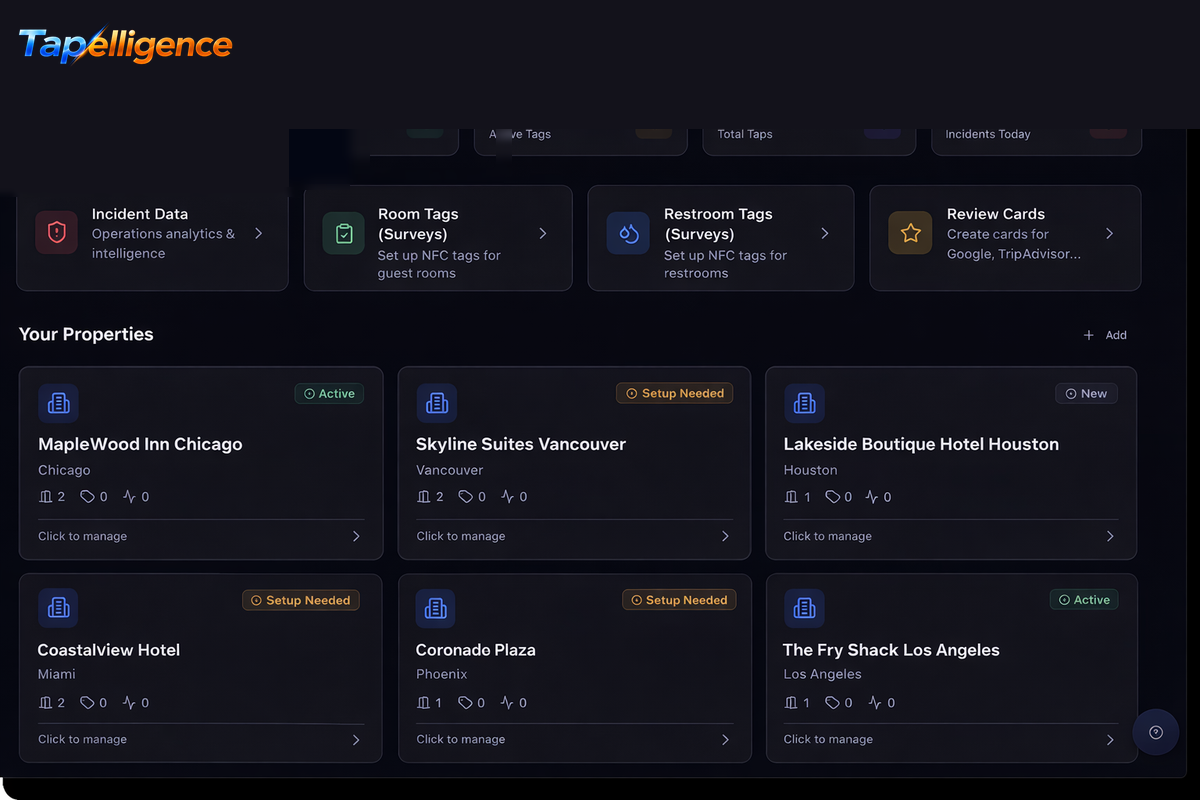Click 'Click to manage' on The Fry Shack card
The width and height of the screenshot is (1200, 800).
[x=828, y=739]
